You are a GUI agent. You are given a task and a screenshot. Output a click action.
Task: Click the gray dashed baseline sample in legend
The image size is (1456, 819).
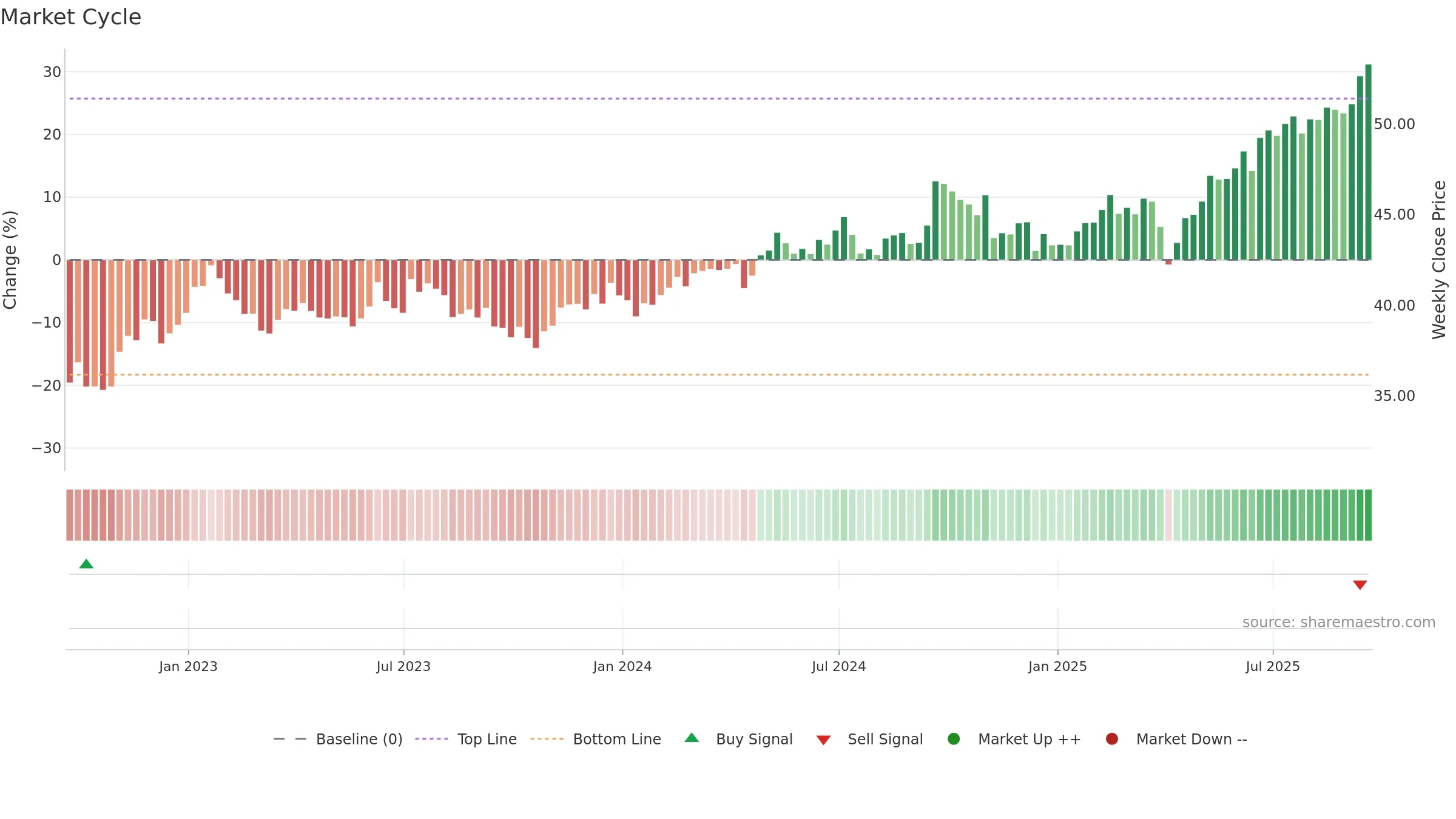click(x=290, y=739)
